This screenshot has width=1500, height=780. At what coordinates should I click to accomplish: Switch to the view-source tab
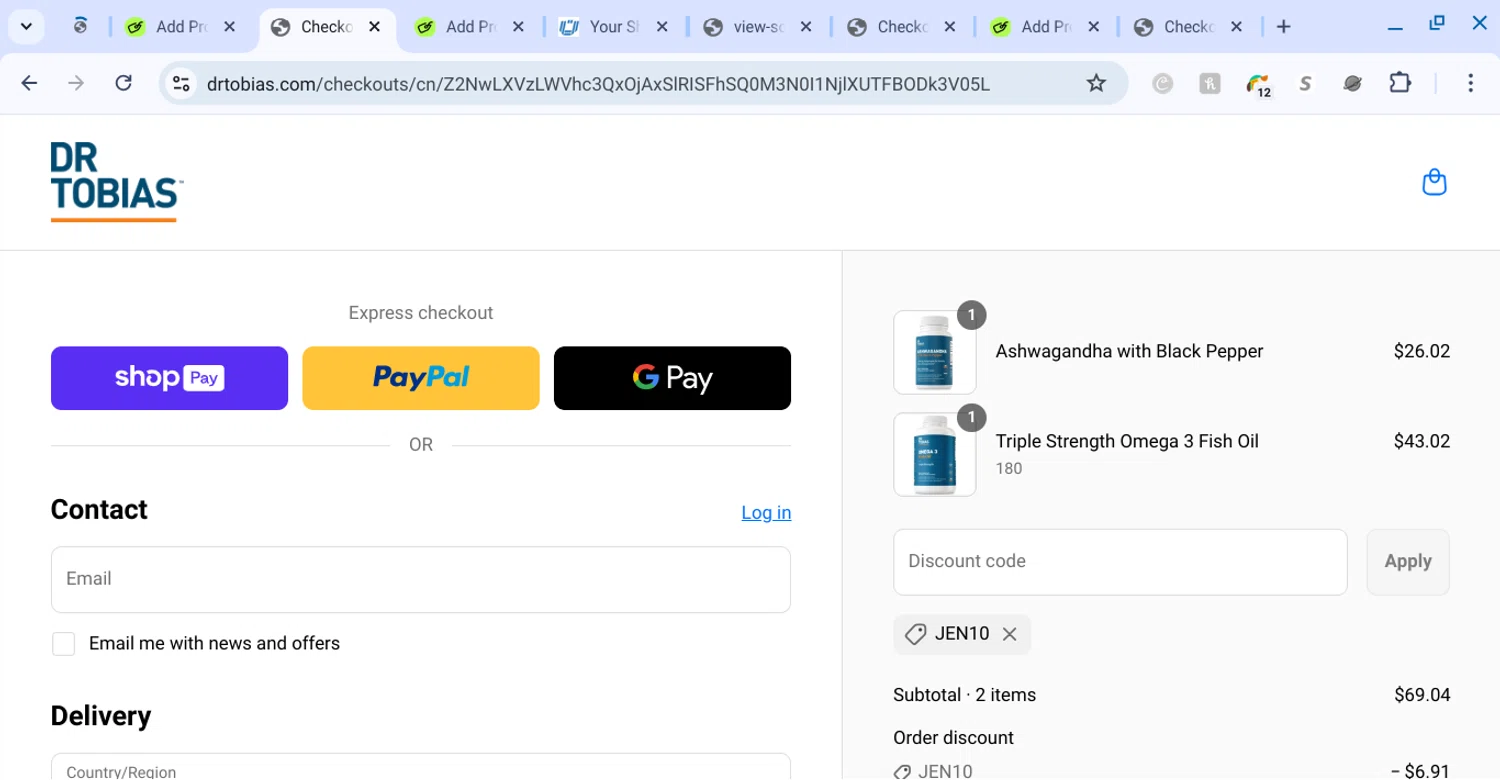coord(757,27)
